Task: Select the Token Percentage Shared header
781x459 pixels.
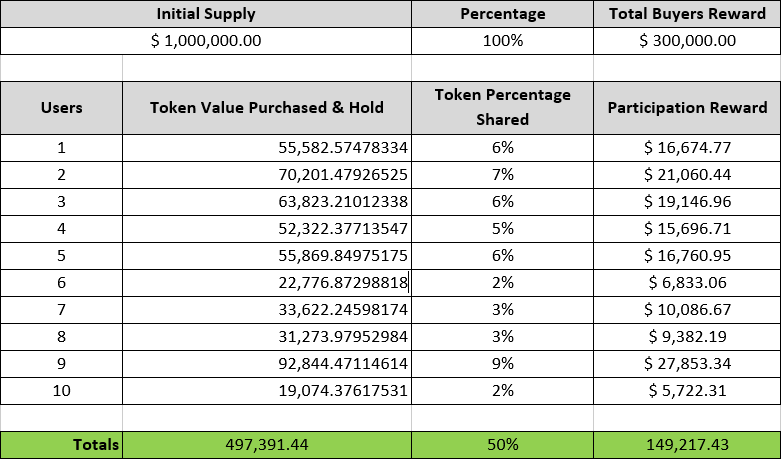Action: (502, 107)
